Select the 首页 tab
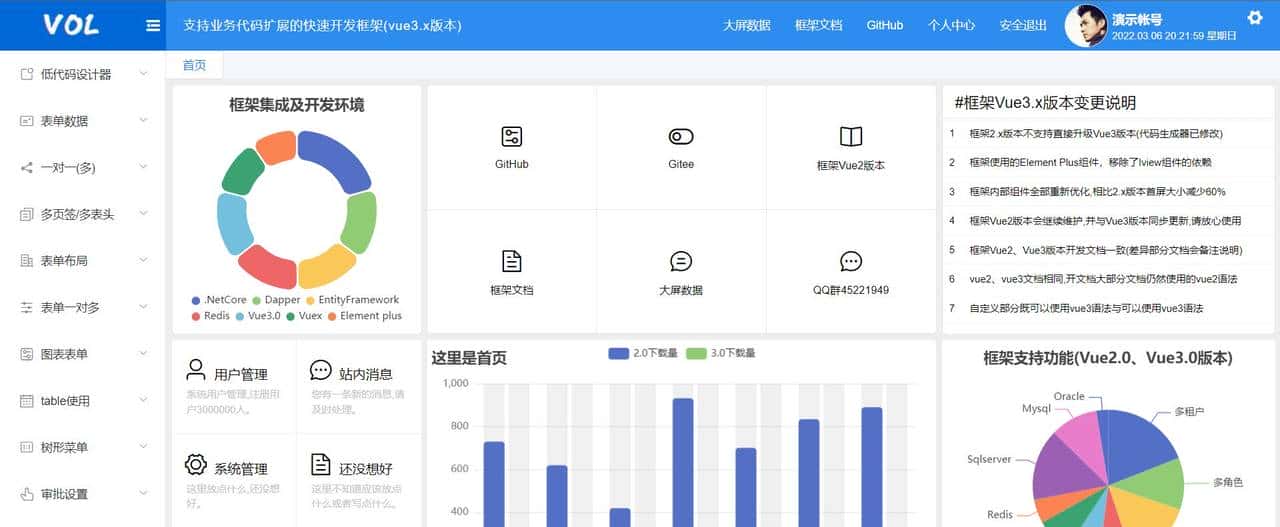This screenshot has height=527, width=1280. (x=194, y=65)
